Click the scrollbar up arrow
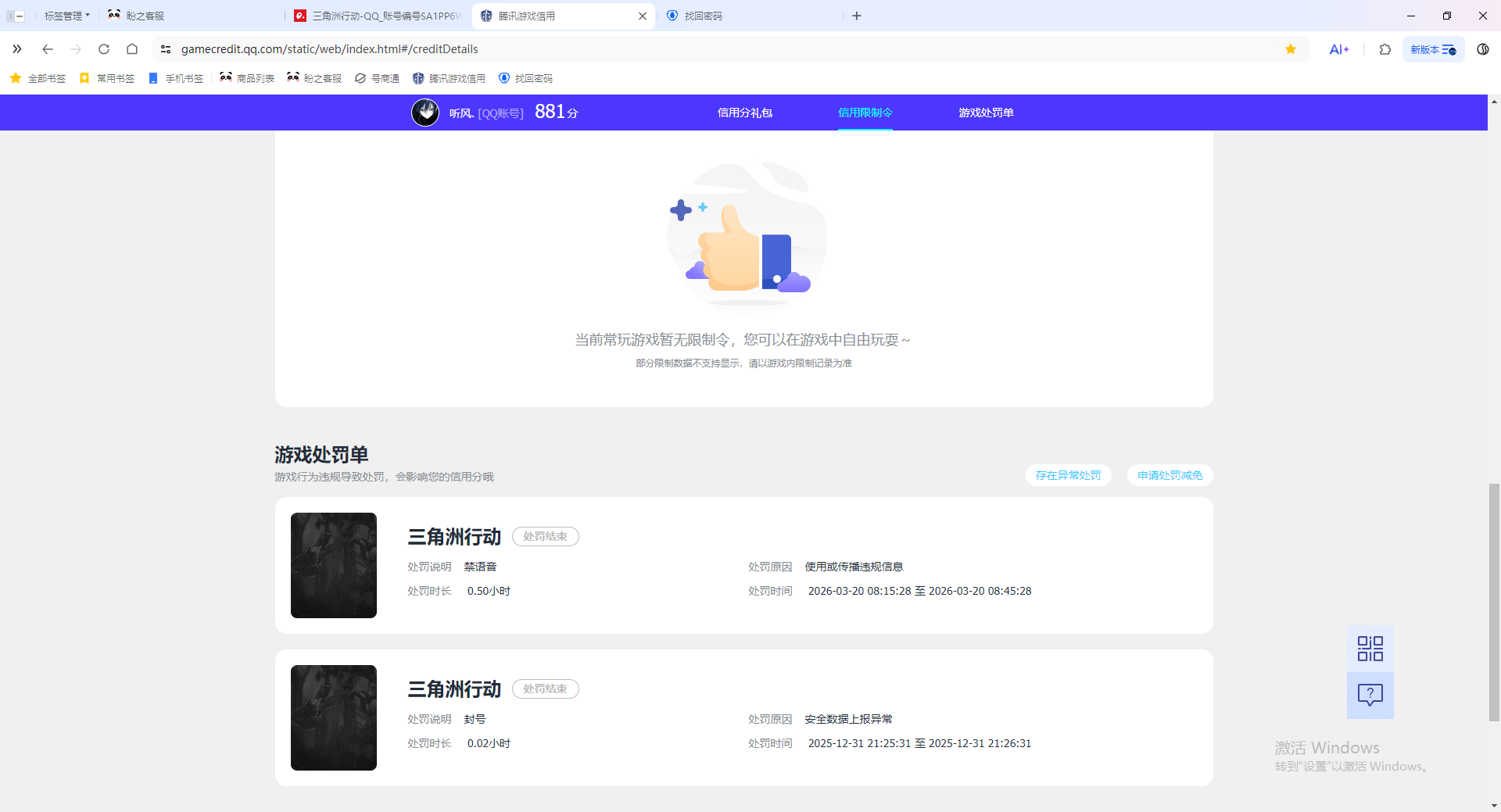This screenshot has height=812, width=1501. pos(1494,101)
